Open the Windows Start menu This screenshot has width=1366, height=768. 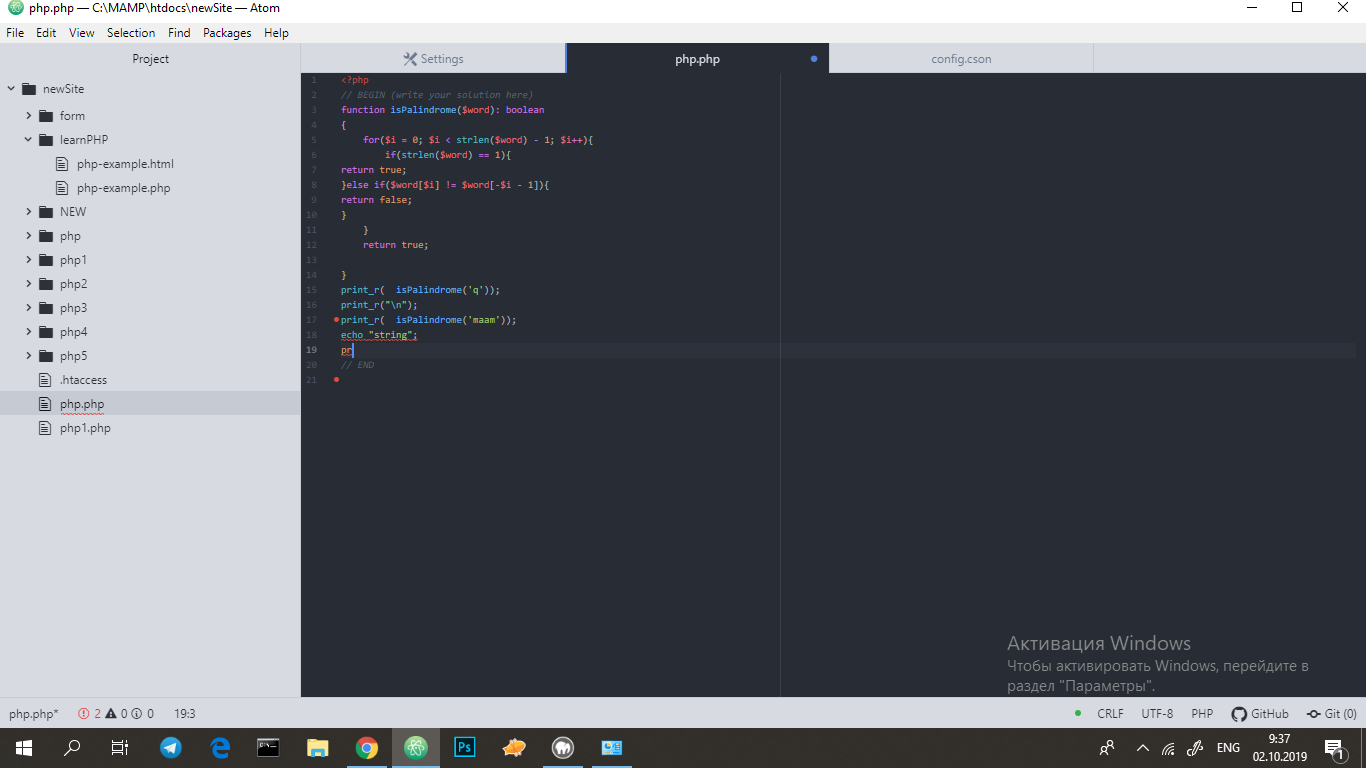click(x=24, y=748)
